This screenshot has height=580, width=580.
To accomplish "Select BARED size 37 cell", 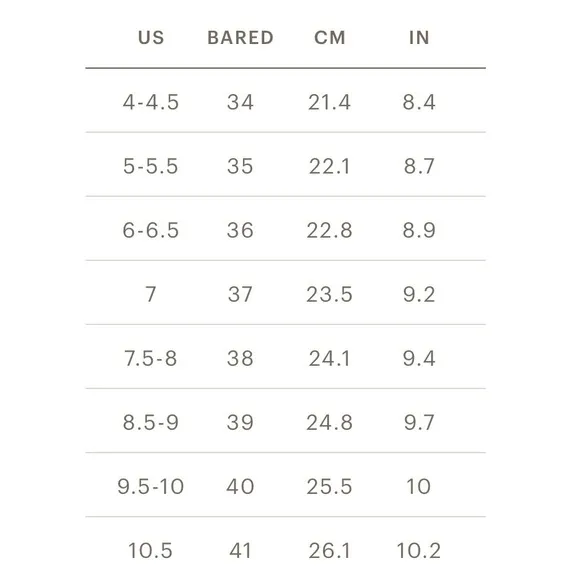I will click(x=240, y=294).
